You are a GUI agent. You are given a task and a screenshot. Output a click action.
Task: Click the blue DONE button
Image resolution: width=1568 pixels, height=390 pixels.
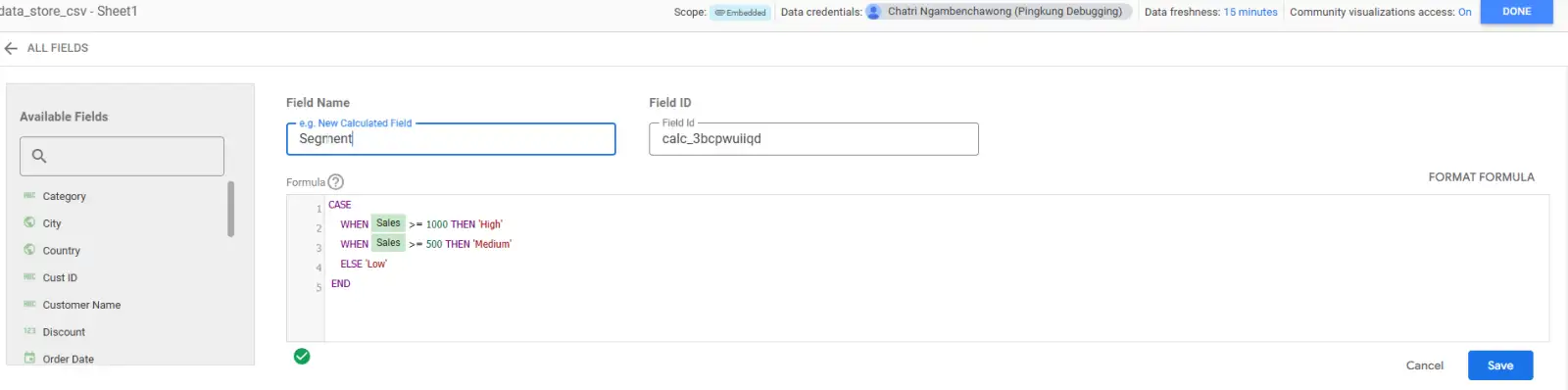tap(1516, 12)
